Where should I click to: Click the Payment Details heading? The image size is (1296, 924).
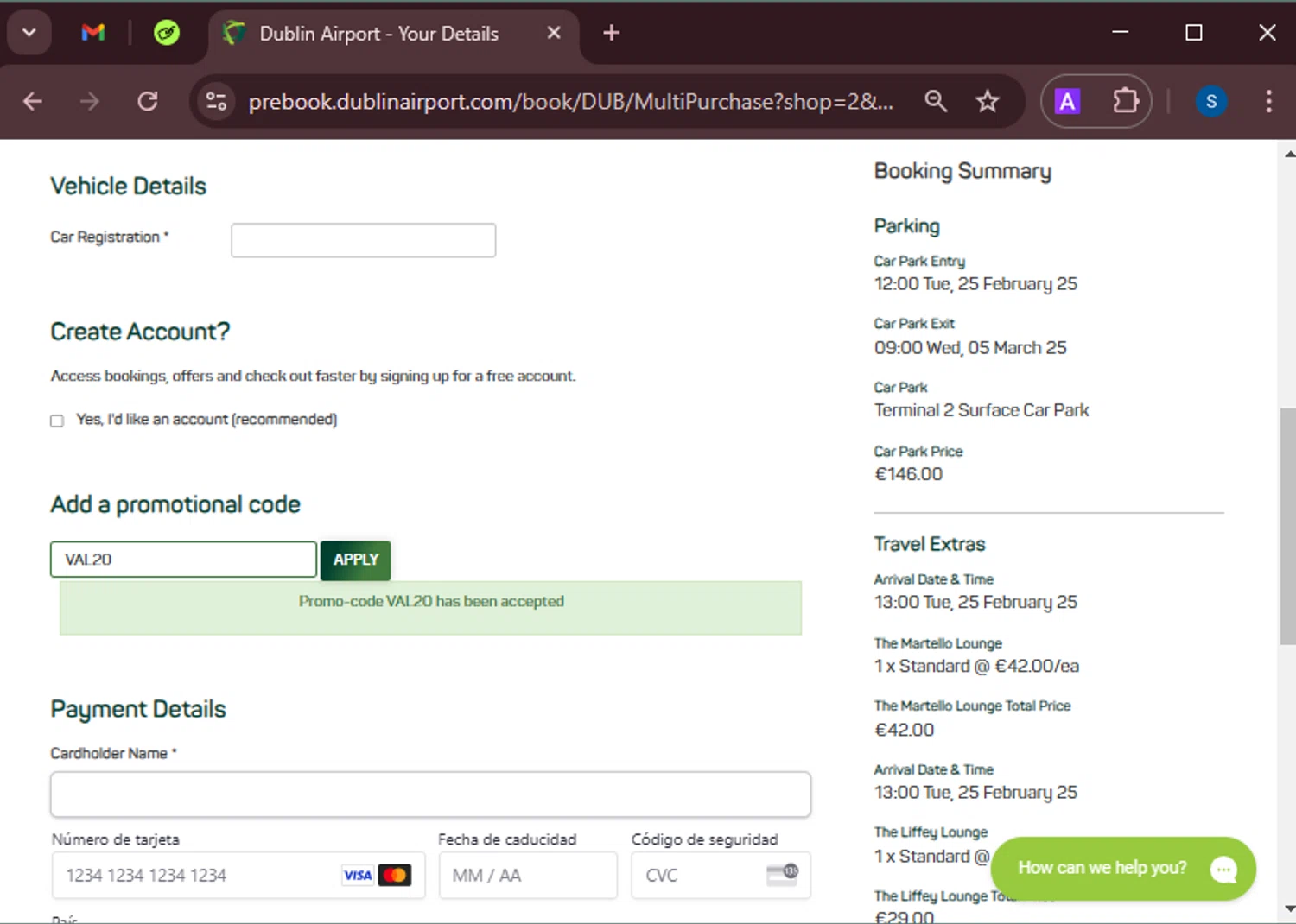138,709
